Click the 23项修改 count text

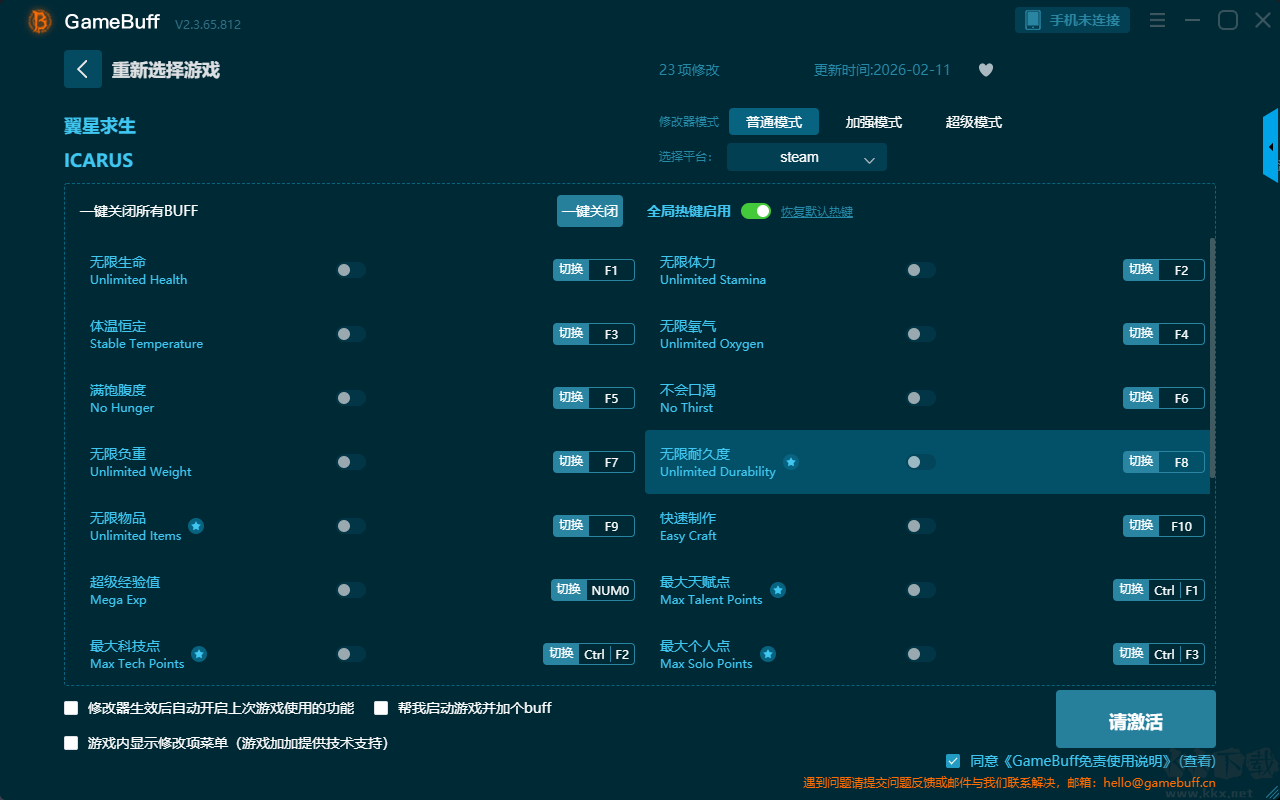(x=689, y=70)
